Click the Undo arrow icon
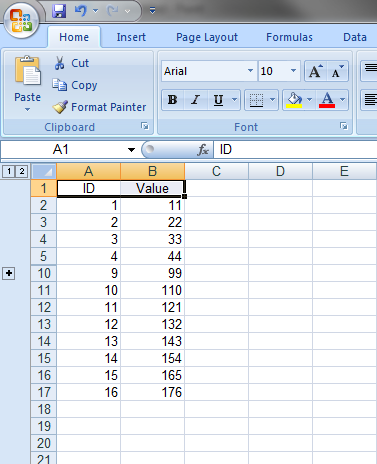 pos(80,11)
